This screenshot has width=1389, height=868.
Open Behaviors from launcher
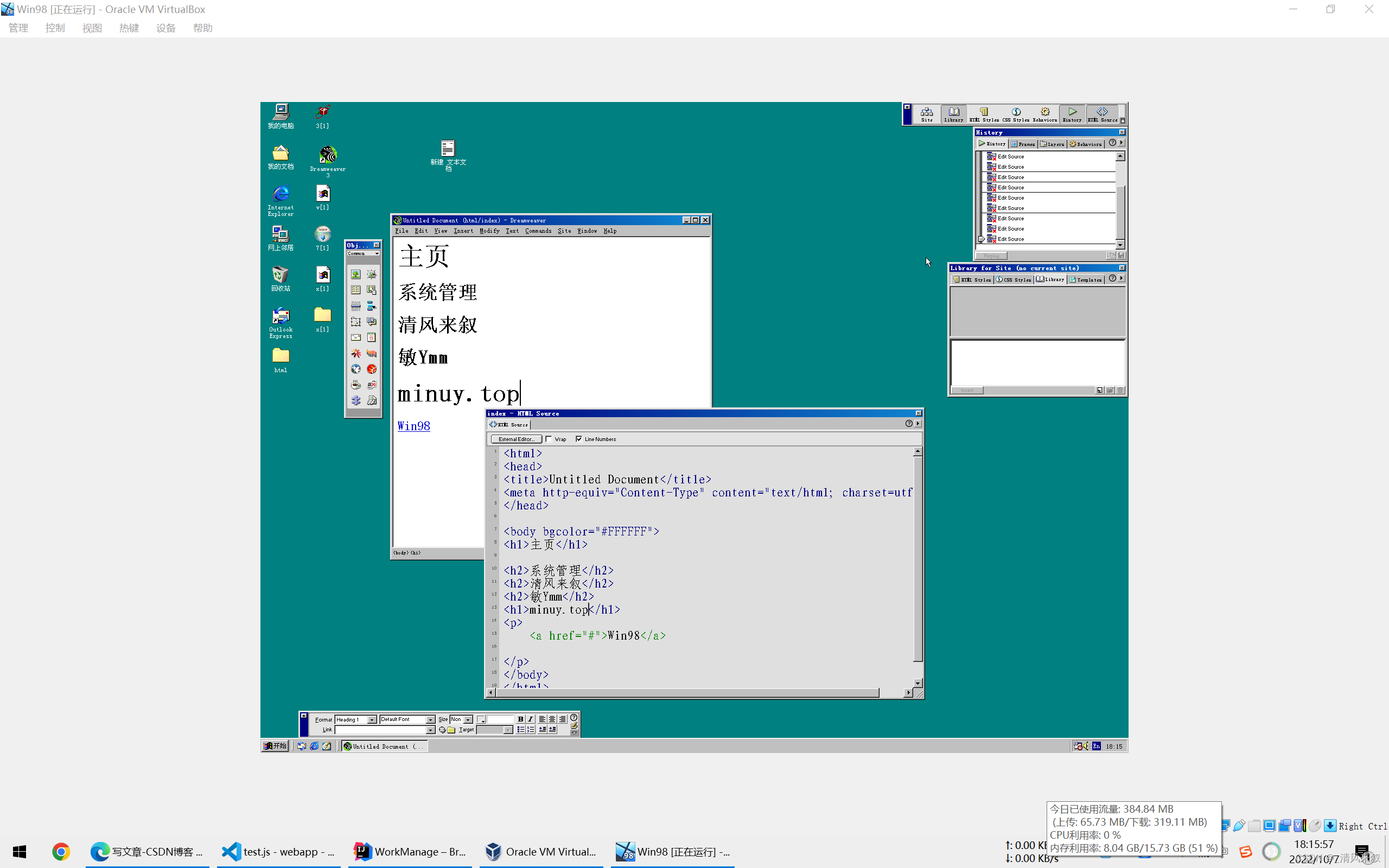pyautogui.click(x=1044, y=114)
